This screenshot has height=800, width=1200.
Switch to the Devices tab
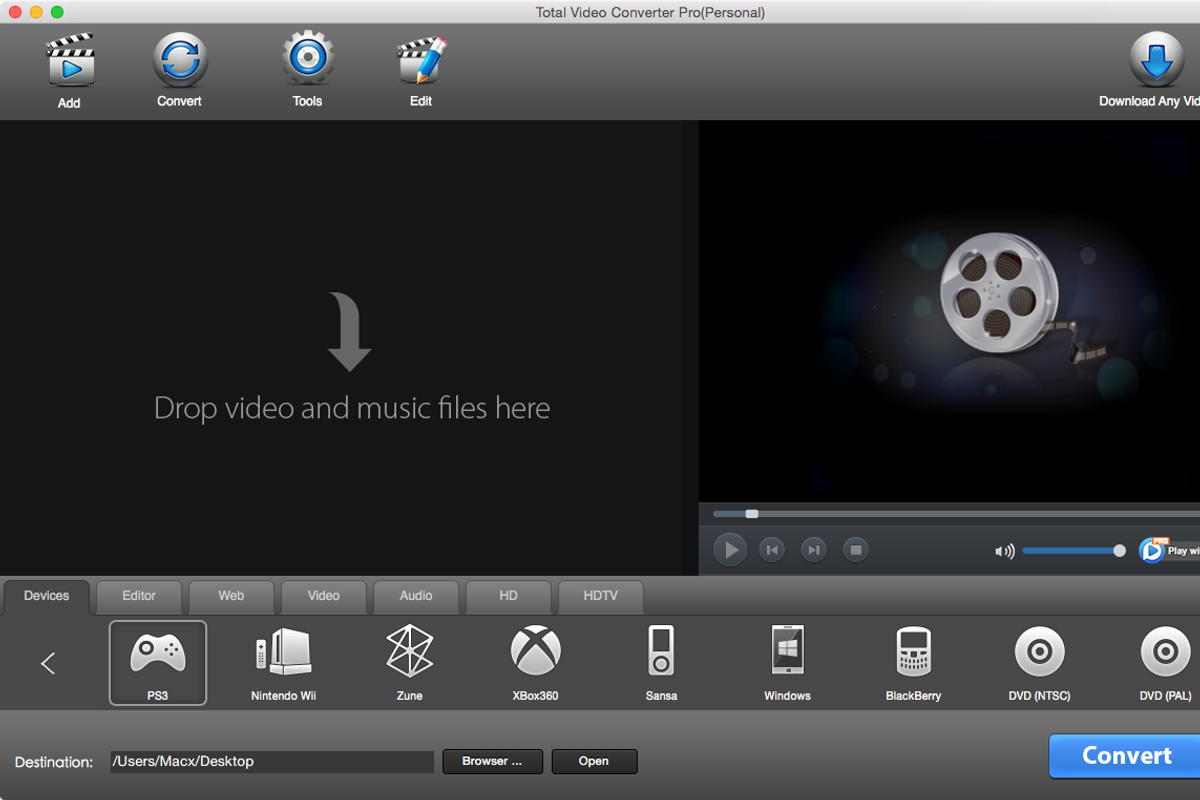coord(47,596)
